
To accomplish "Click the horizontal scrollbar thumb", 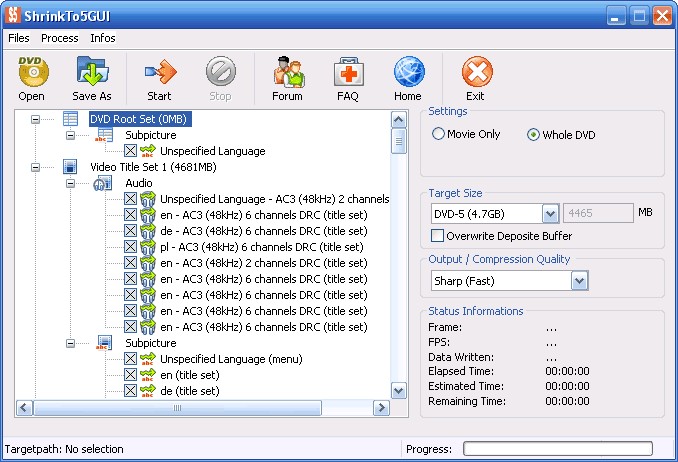I will [x=177, y=407].
